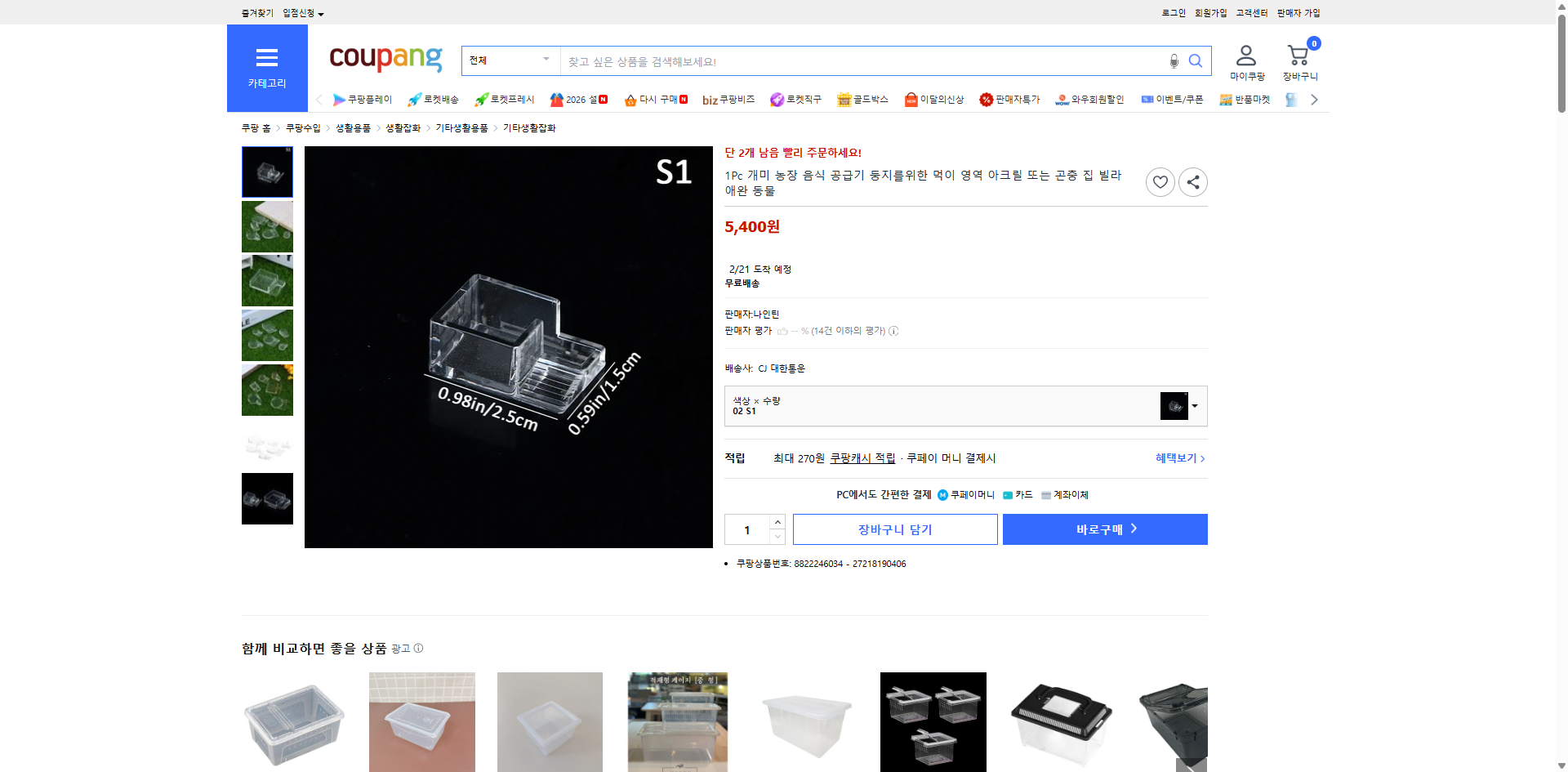Open the 카테고리 hamburger menu
Image resolution: width=1568 pixels, height=772 pixels.
(x=267, y=59)
